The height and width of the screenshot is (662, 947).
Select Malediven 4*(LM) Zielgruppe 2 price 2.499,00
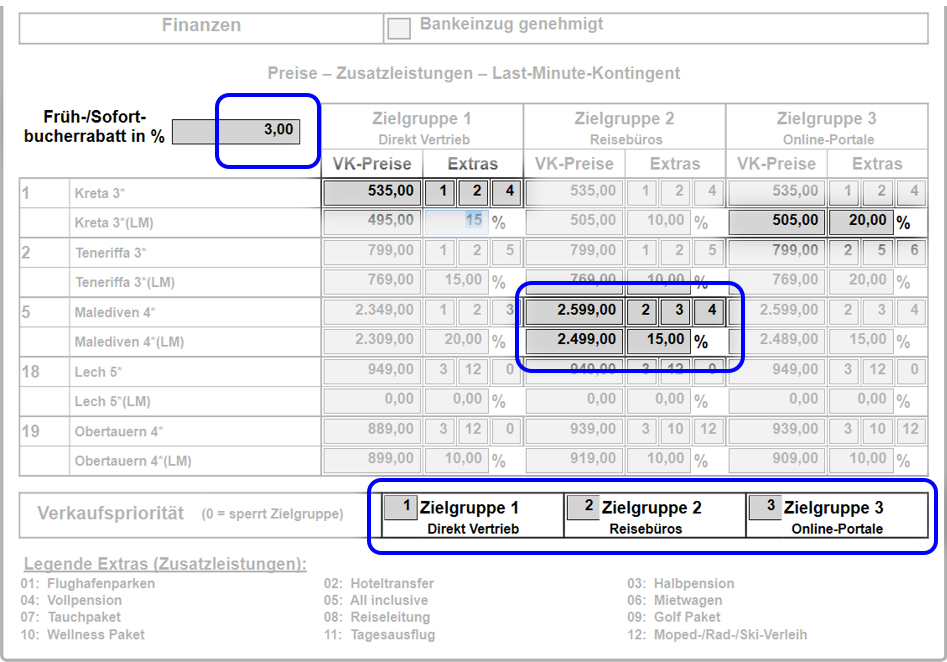click(x=575, y=340)
